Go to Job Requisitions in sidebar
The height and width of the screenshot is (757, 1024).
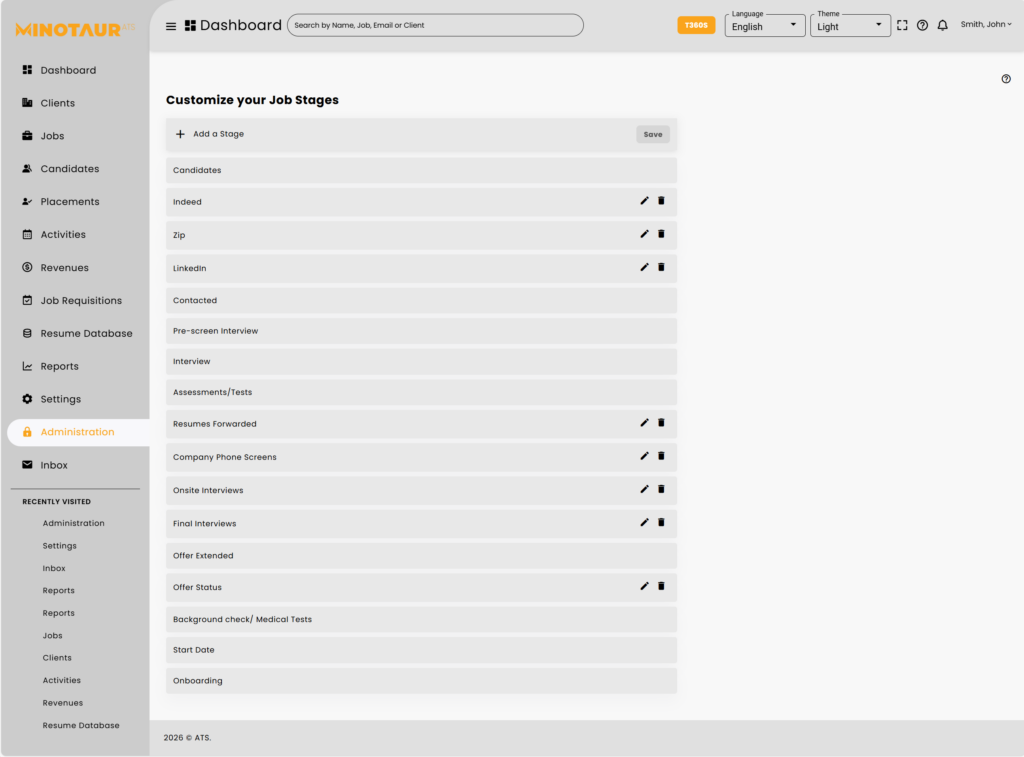pyautogui.click(x=80, y=301)
